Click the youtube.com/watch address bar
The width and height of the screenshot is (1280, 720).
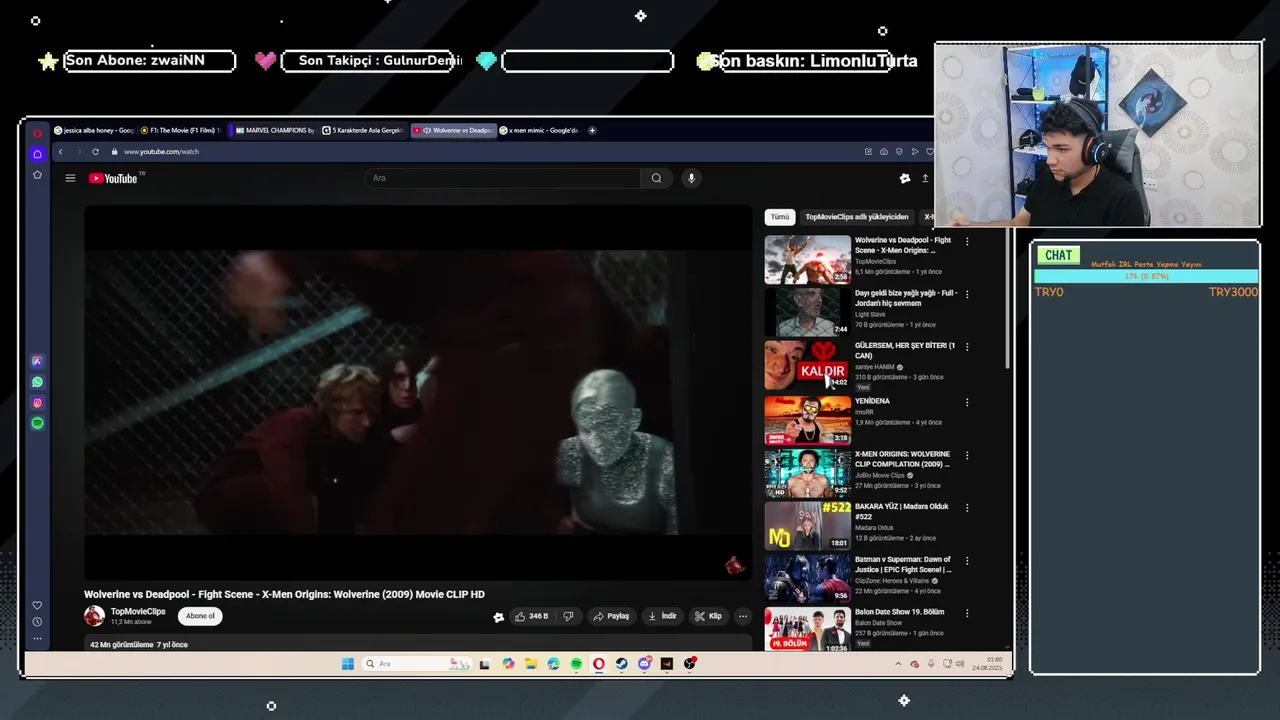point(161,152)
